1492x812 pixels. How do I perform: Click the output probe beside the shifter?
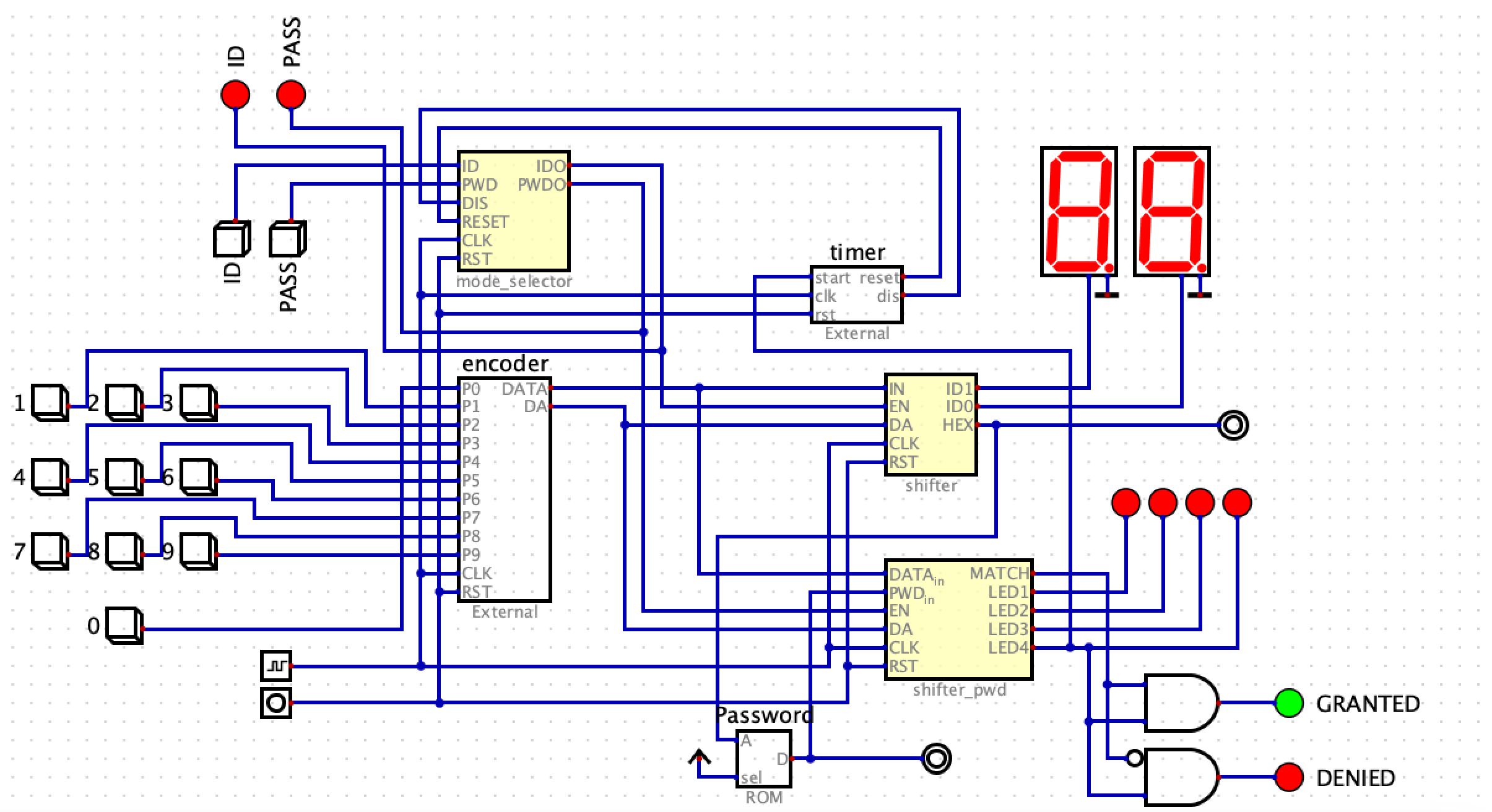[1232, 425]
